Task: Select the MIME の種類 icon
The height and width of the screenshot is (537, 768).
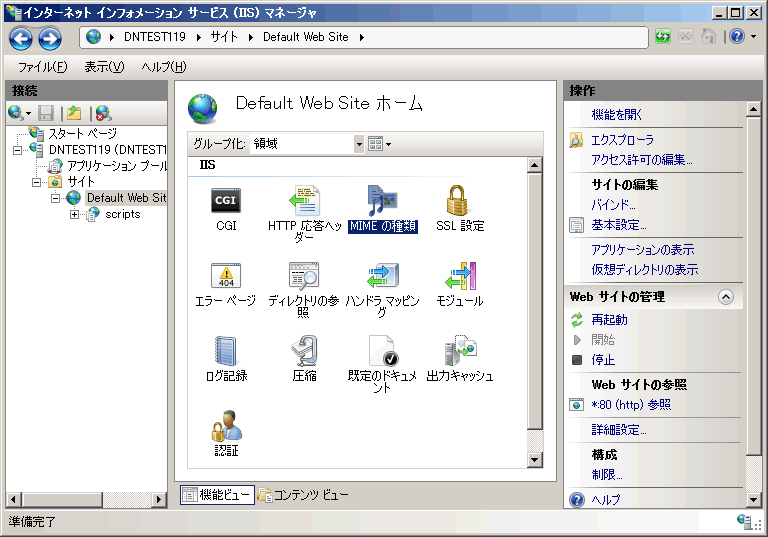Action: [383, 200]
